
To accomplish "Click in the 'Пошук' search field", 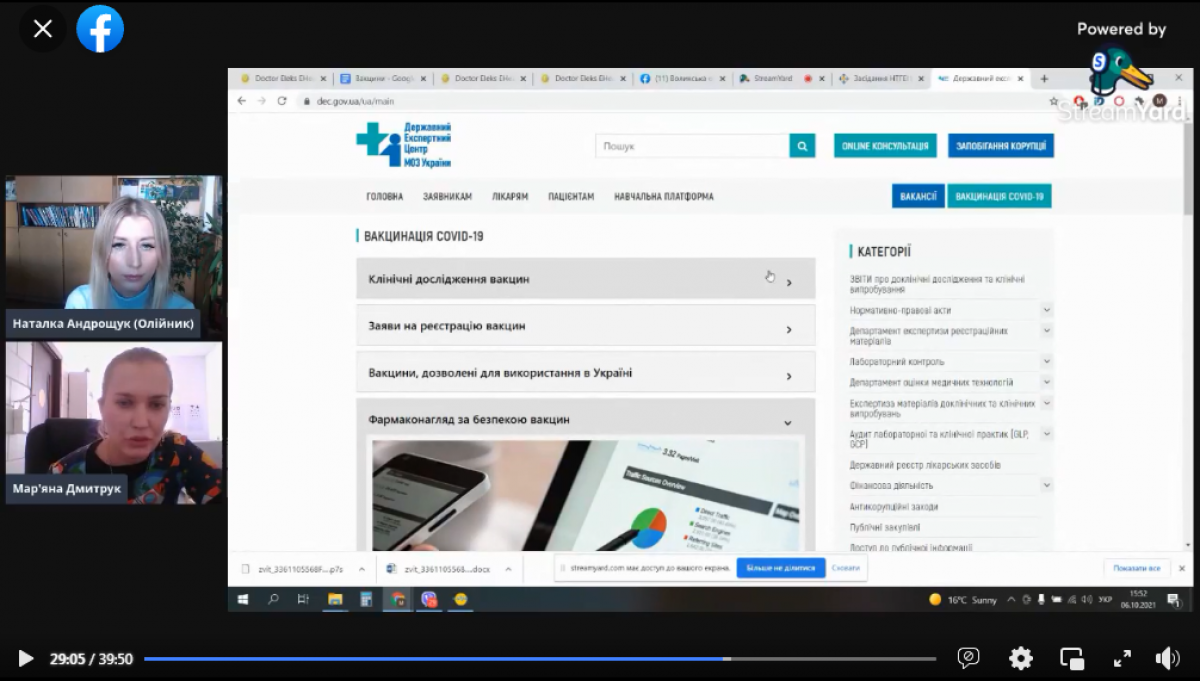I will point(692,146).
